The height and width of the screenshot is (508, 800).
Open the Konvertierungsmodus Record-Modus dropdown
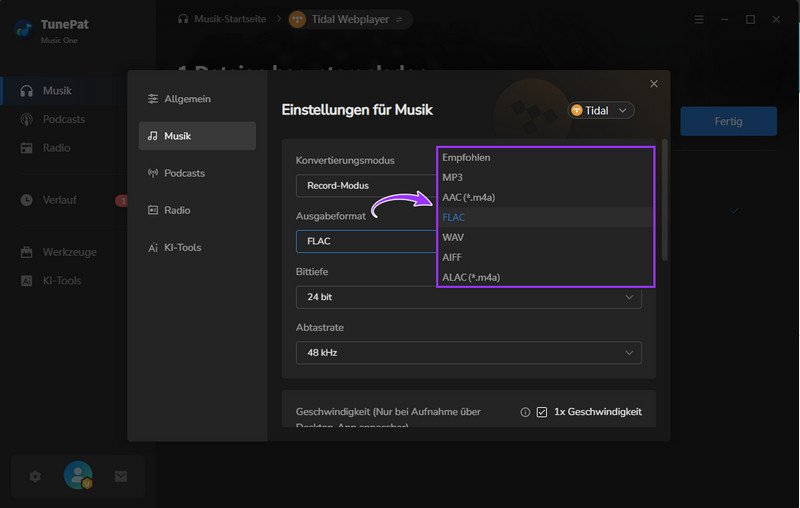[365, 186]
